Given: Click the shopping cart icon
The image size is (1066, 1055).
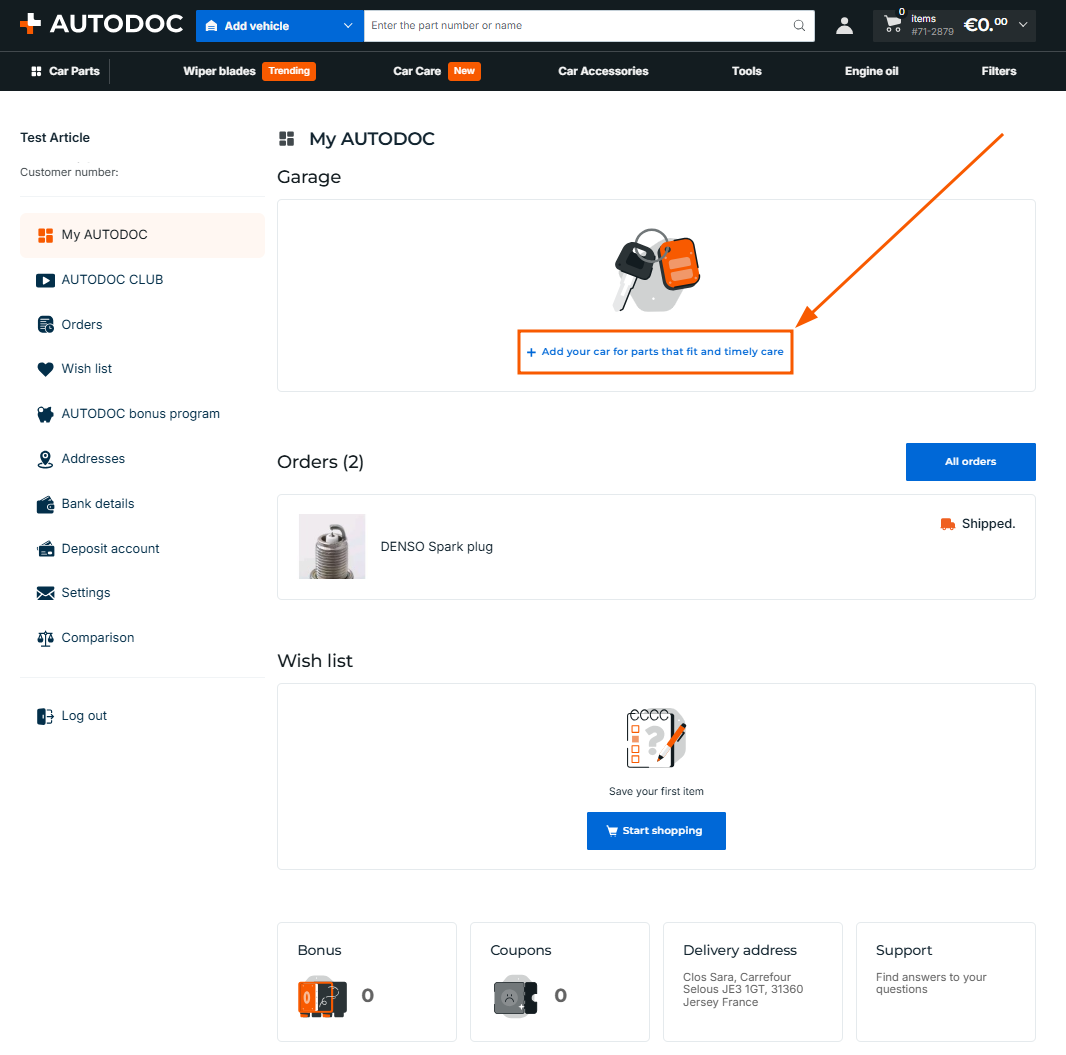Looking at the screenshot, I should (893, 24).
